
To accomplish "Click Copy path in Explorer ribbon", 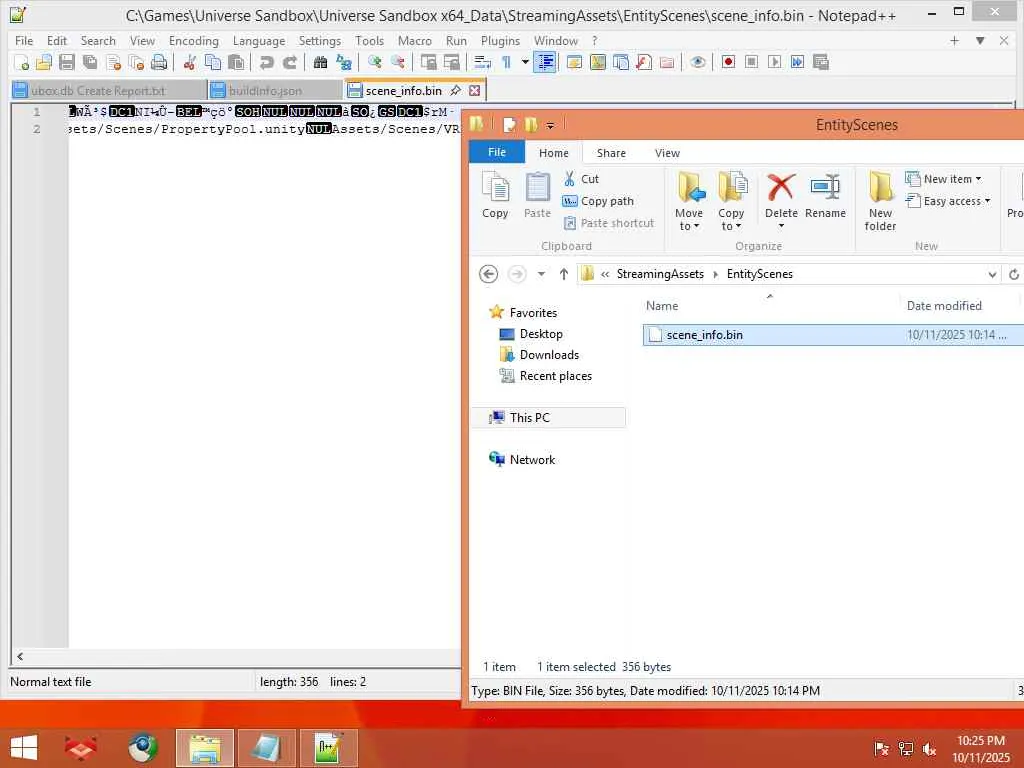I will (x=598, y=201).
